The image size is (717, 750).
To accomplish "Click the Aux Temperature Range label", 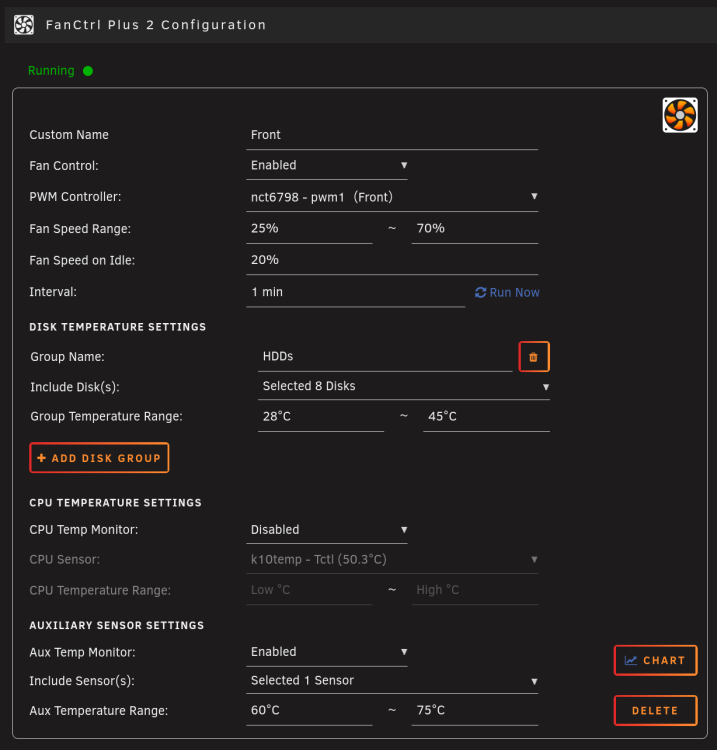I will pyautogui.click(x=99, y=711).
